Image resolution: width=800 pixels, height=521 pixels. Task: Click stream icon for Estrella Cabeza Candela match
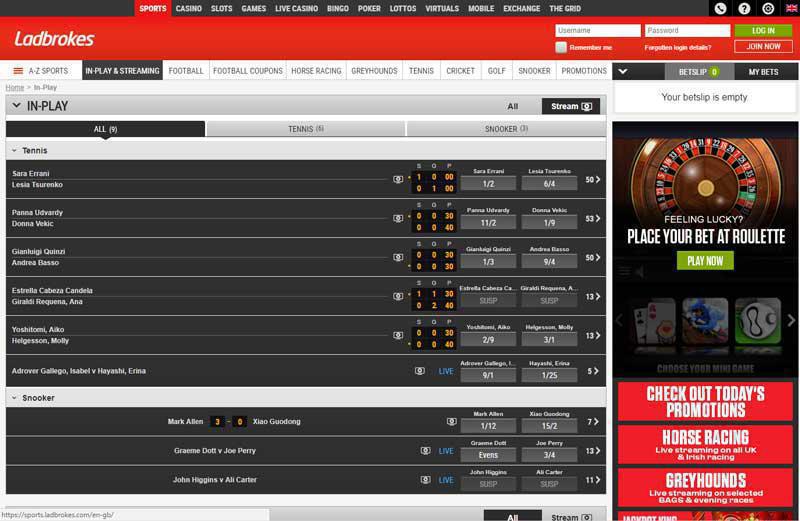[398, 296]
